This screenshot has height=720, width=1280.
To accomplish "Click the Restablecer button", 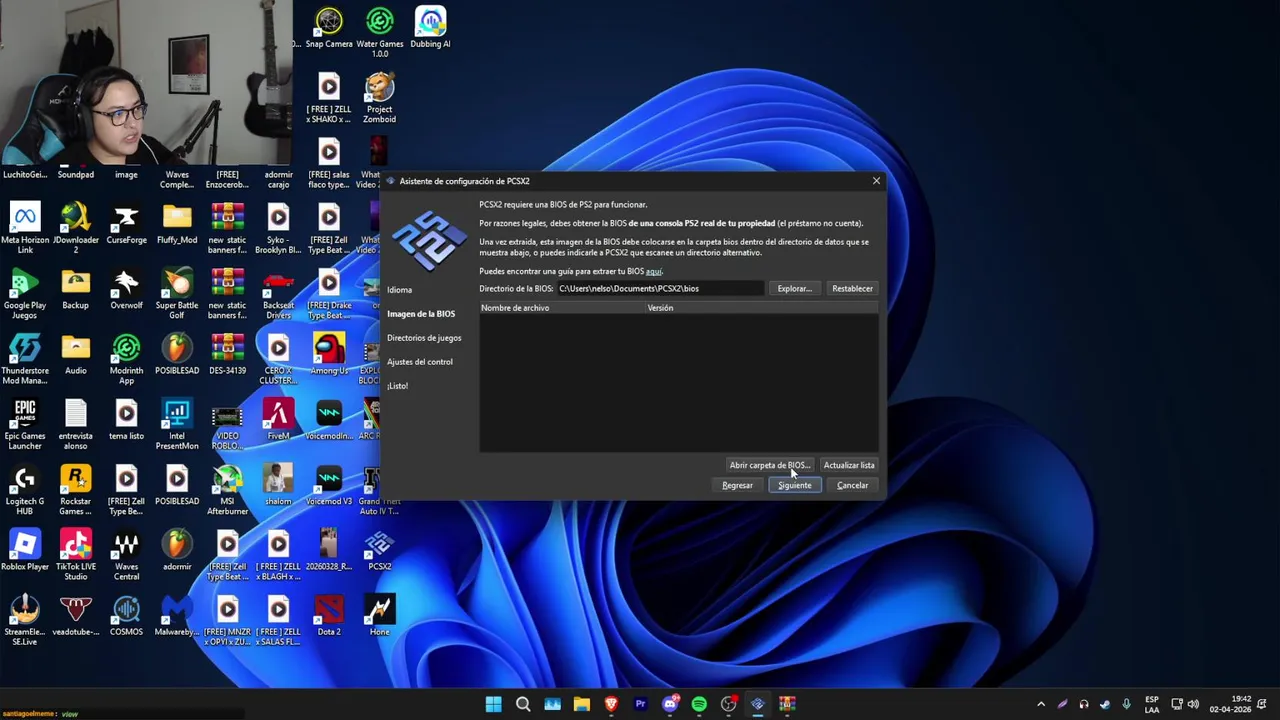I will 852,289.
